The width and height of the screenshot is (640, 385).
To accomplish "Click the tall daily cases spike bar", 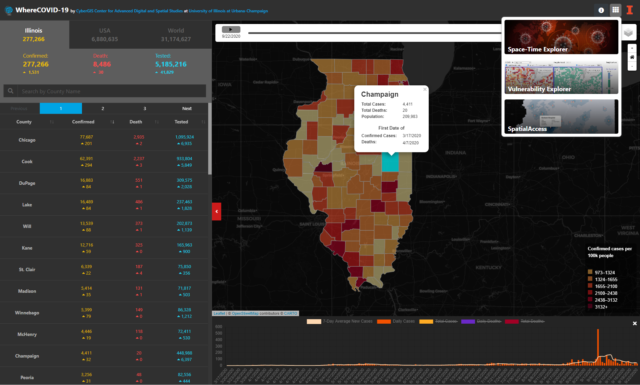I will [x=598, y=347].
